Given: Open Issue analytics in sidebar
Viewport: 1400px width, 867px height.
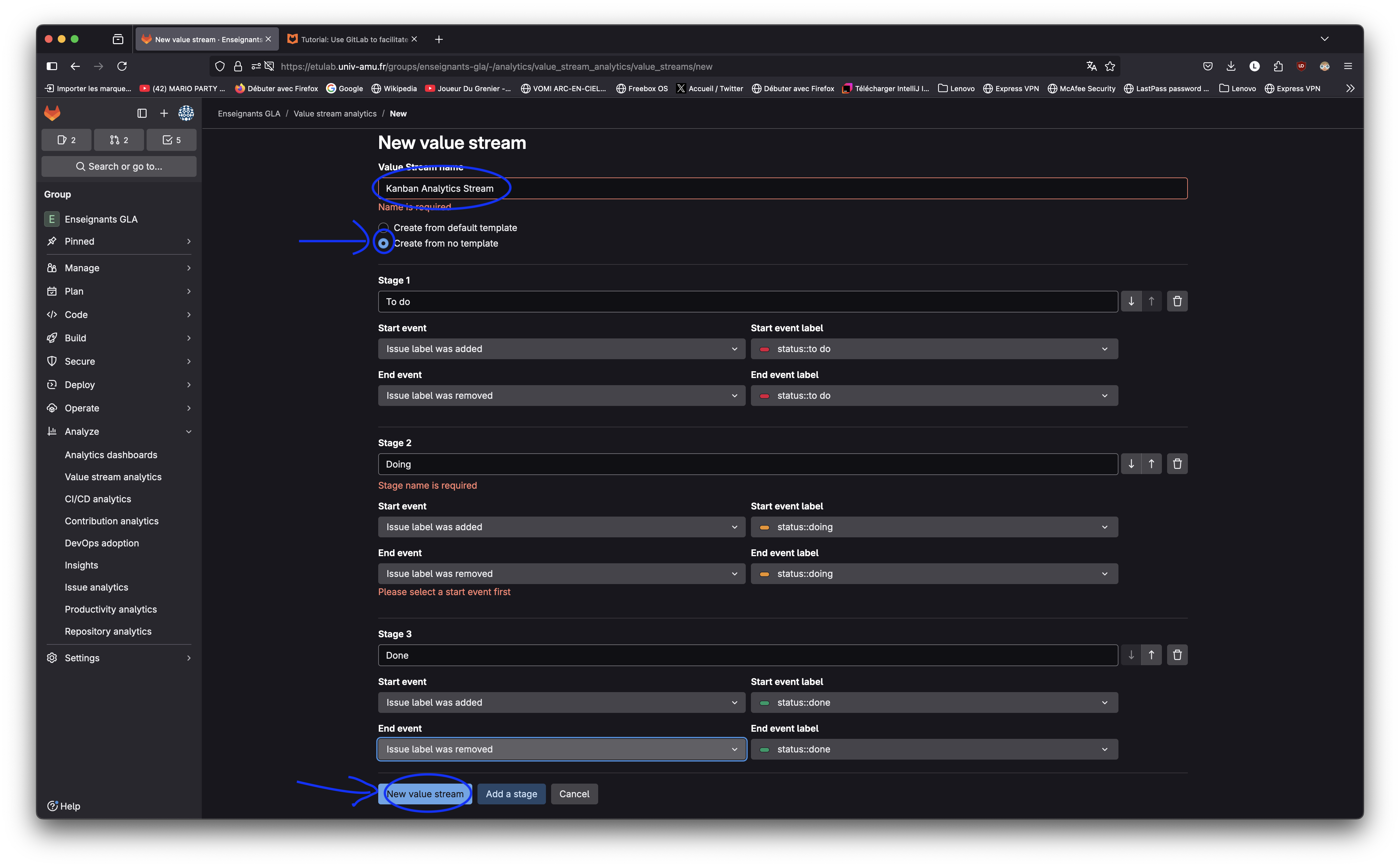Looking at the screenshot, I should [x=96, y=587].
